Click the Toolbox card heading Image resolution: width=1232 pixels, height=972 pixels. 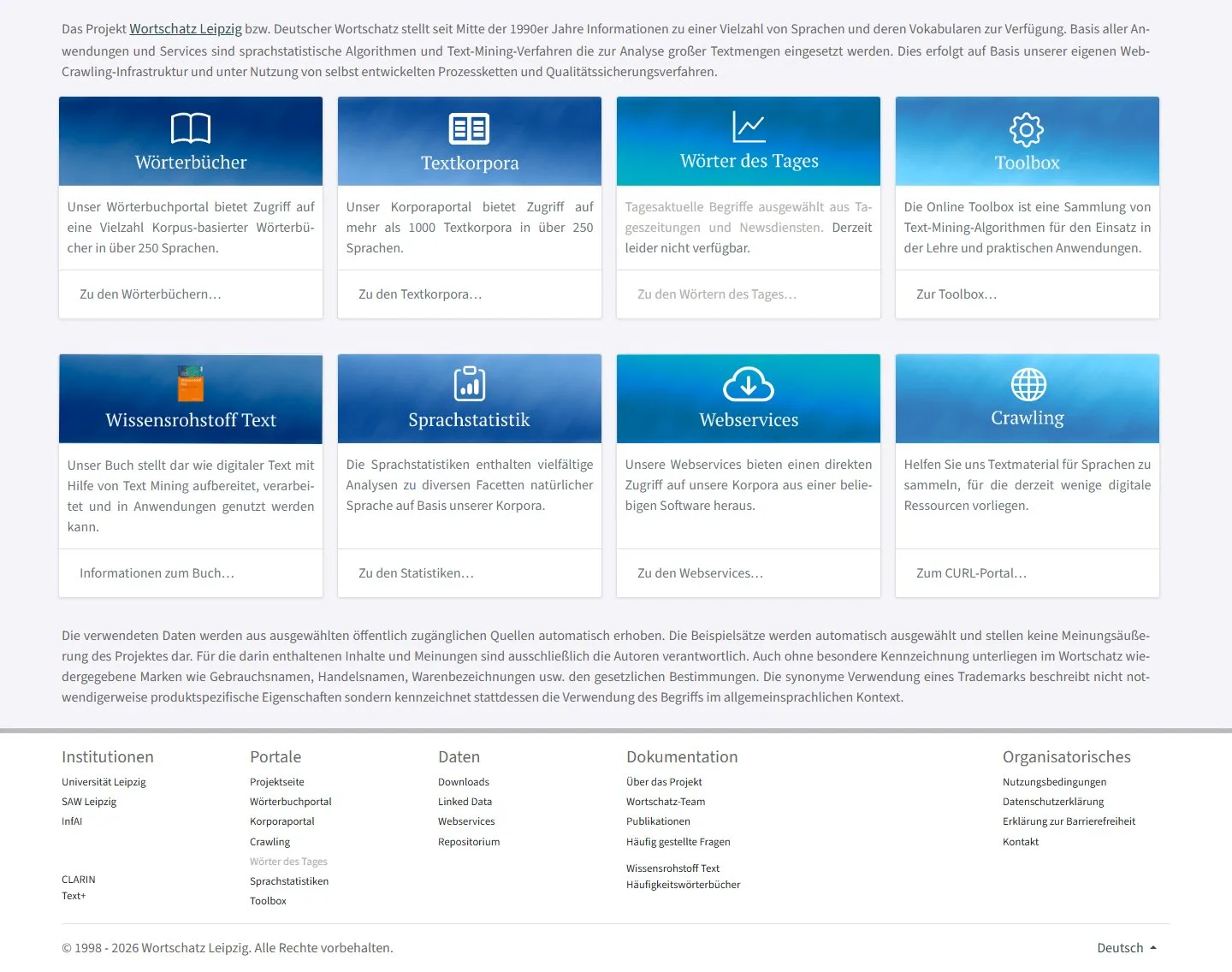point(1027,163)
